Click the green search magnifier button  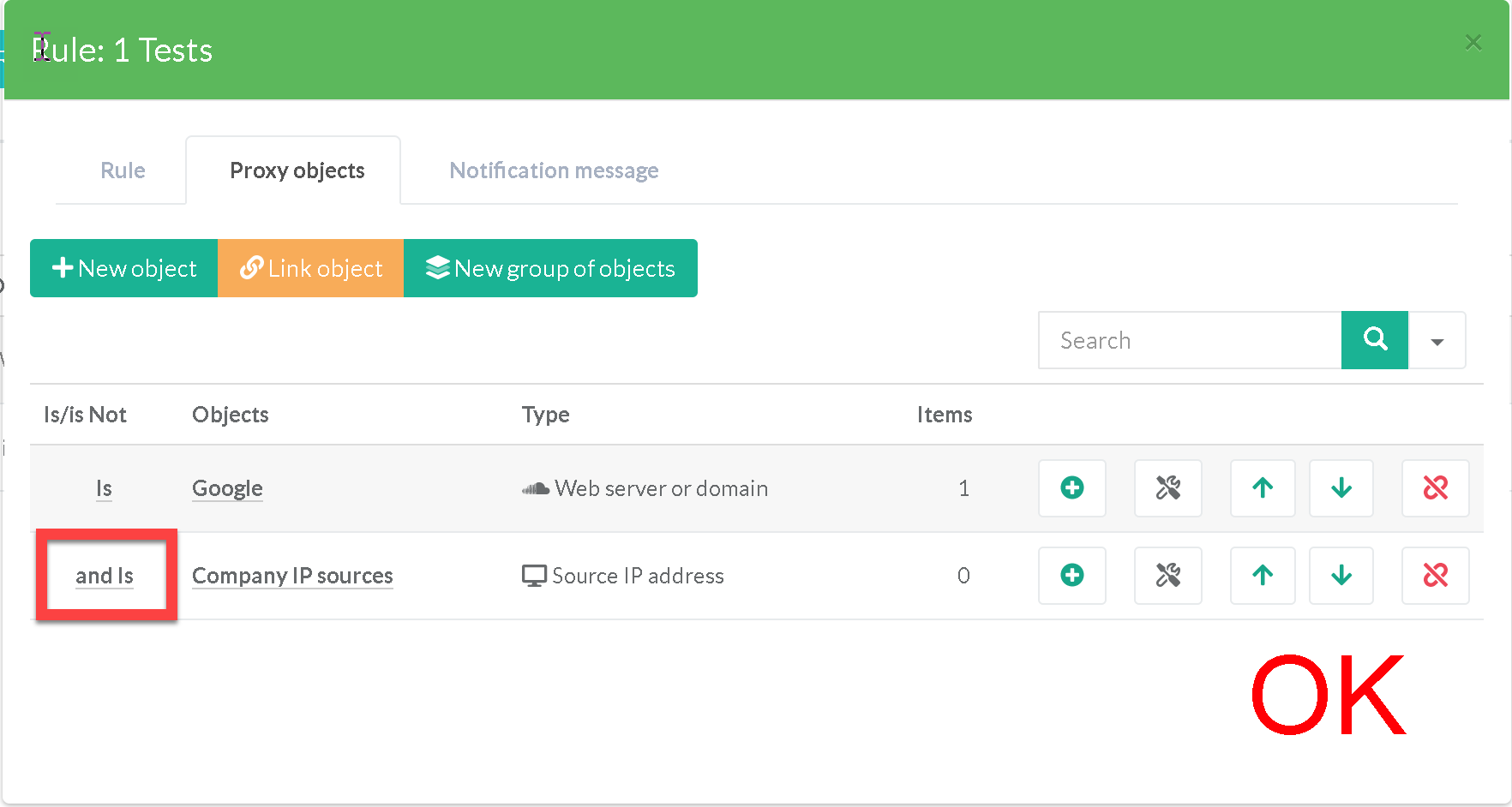(1374, 340)
